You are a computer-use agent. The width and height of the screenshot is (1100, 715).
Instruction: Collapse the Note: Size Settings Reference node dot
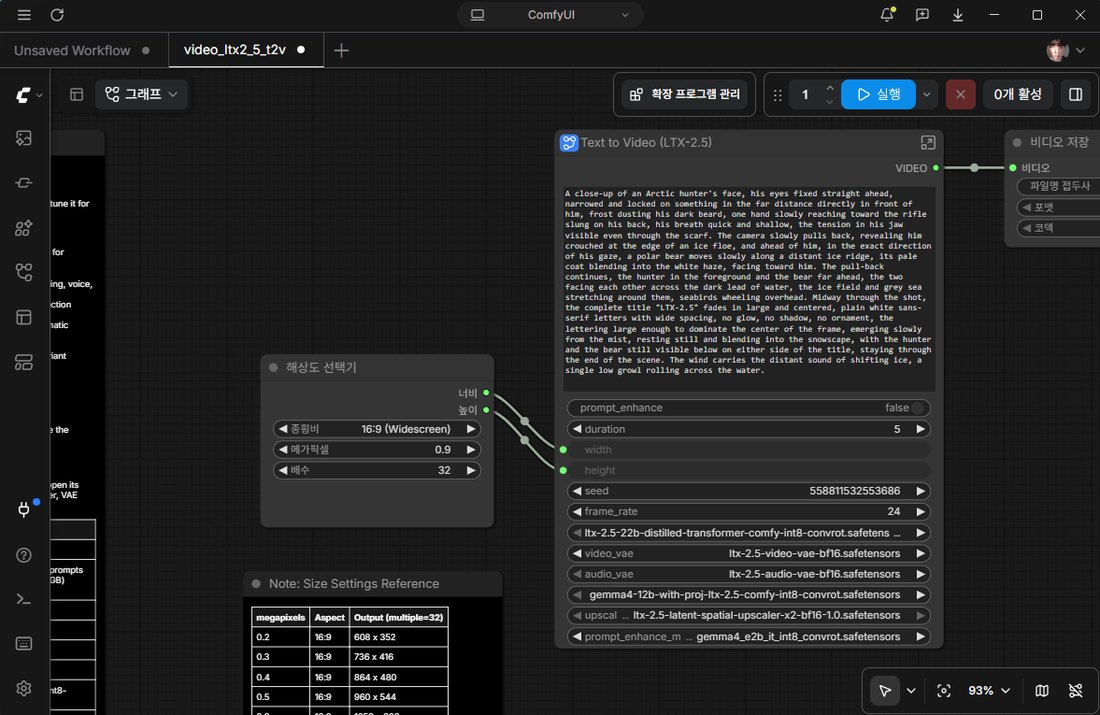pos(256,584)
